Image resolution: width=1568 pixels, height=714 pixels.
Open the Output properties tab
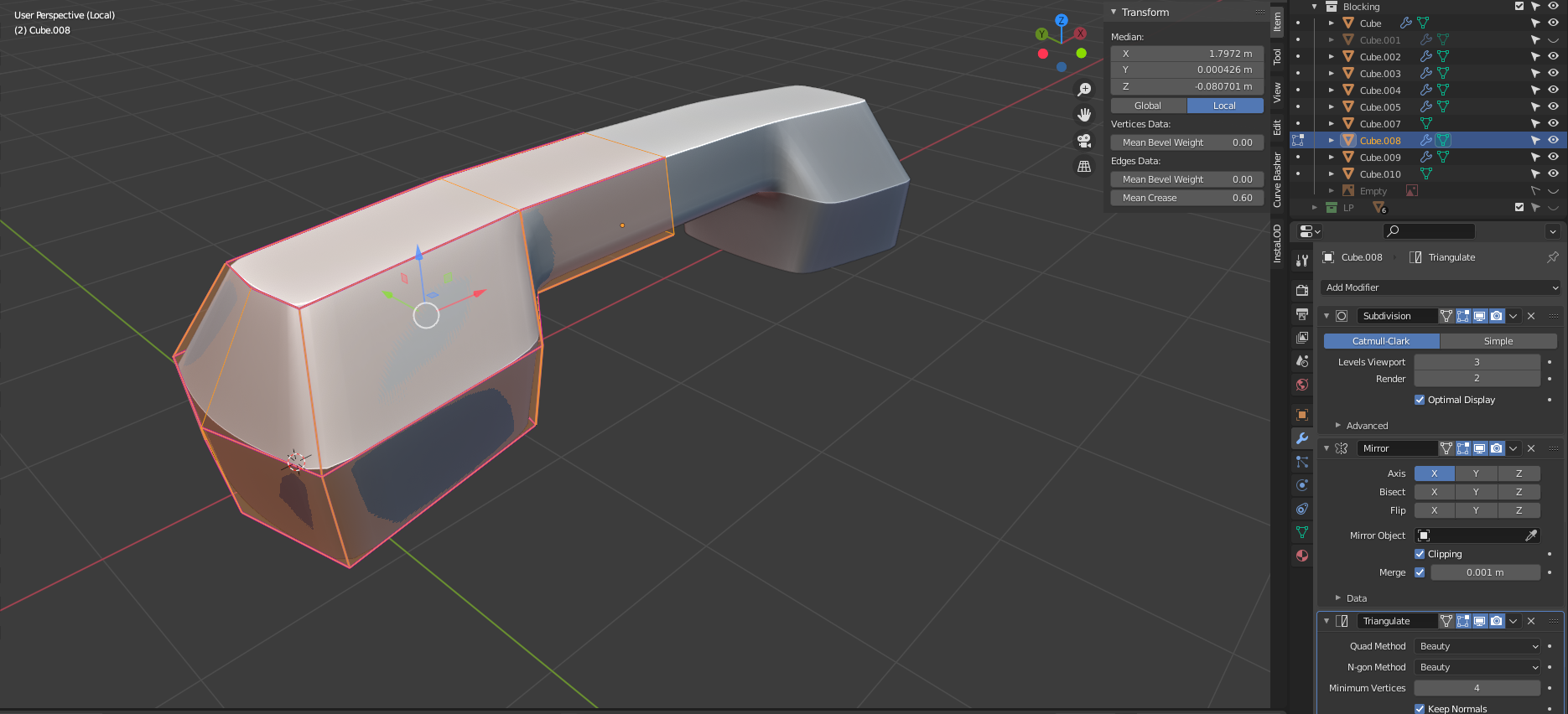(x=1302, y=314)
